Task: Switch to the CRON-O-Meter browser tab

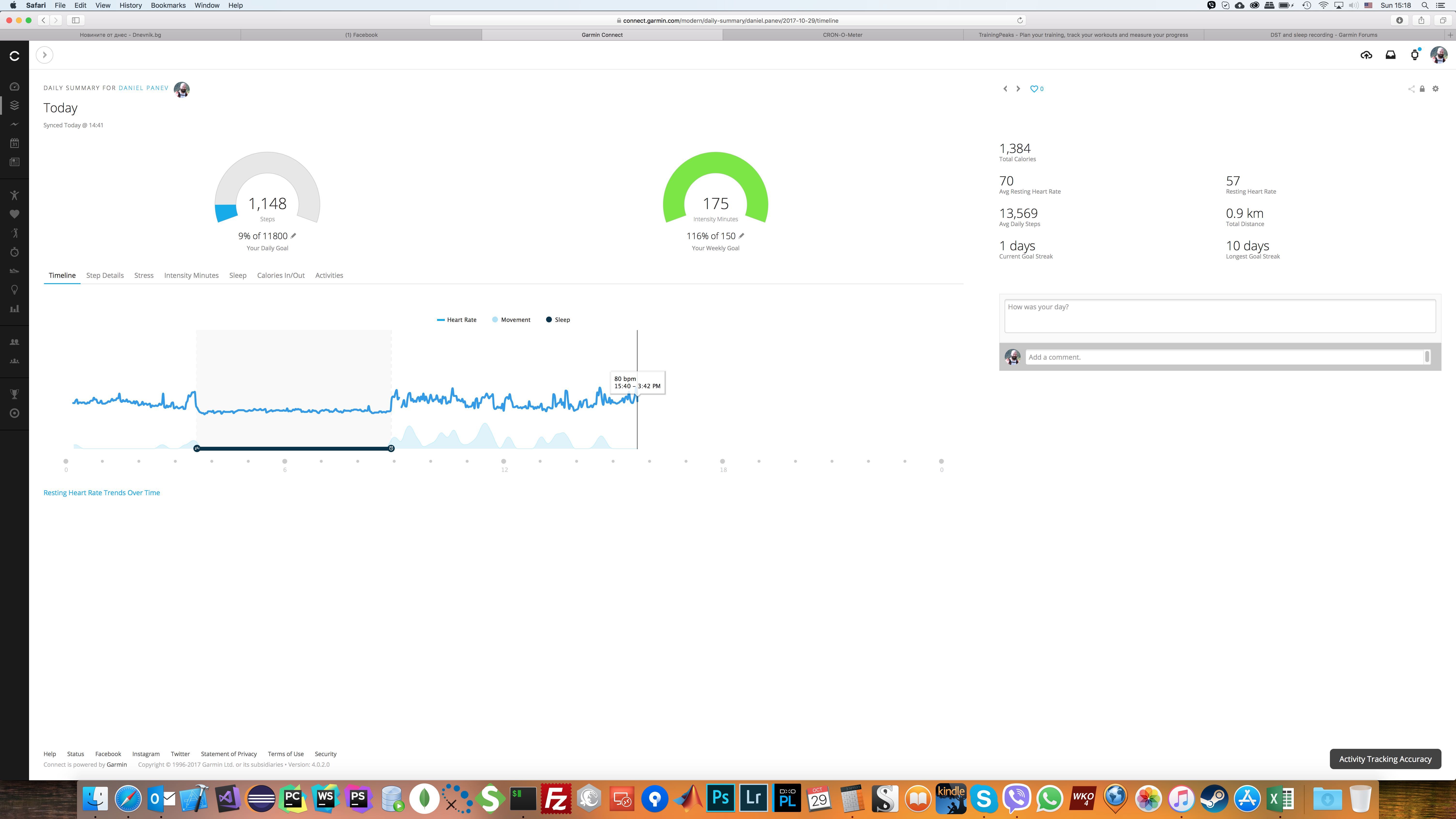Action: tap(843, 35)
